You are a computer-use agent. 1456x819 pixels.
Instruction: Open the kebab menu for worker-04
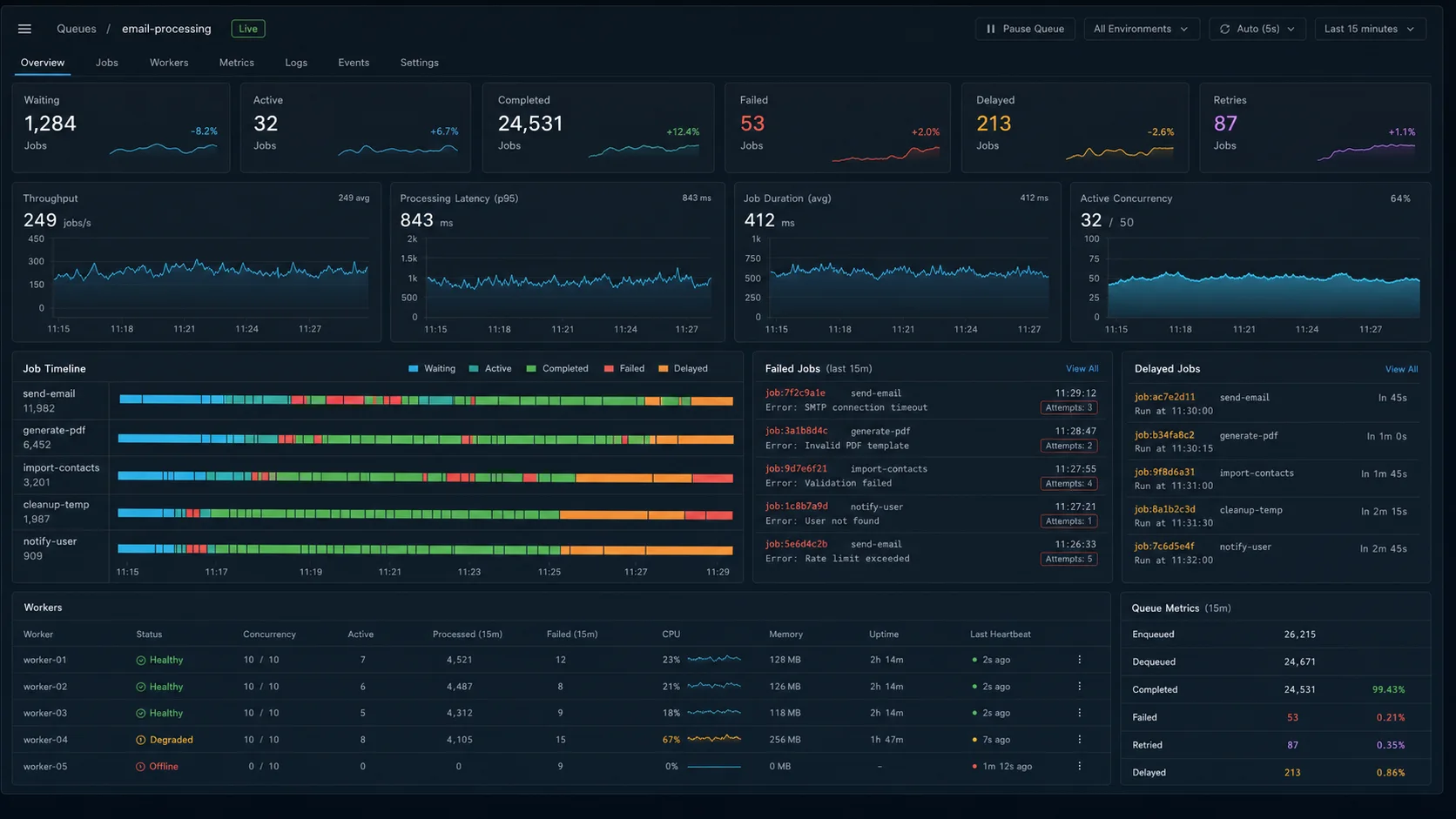(1079, 740)
